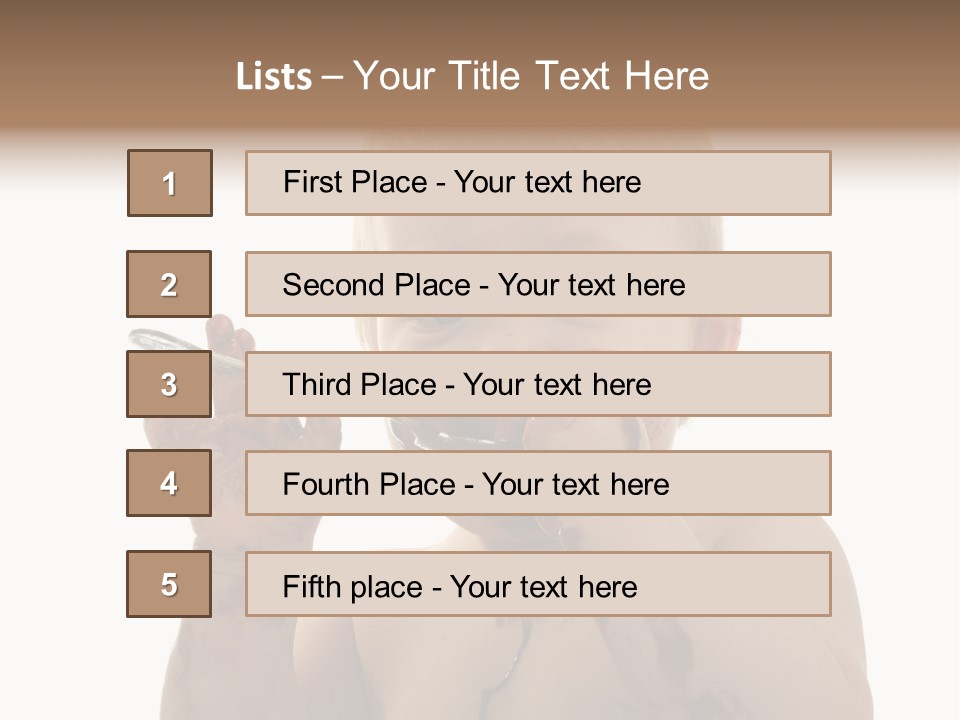Click the number 1 box
960x720 pixels.
pos(169,183)
